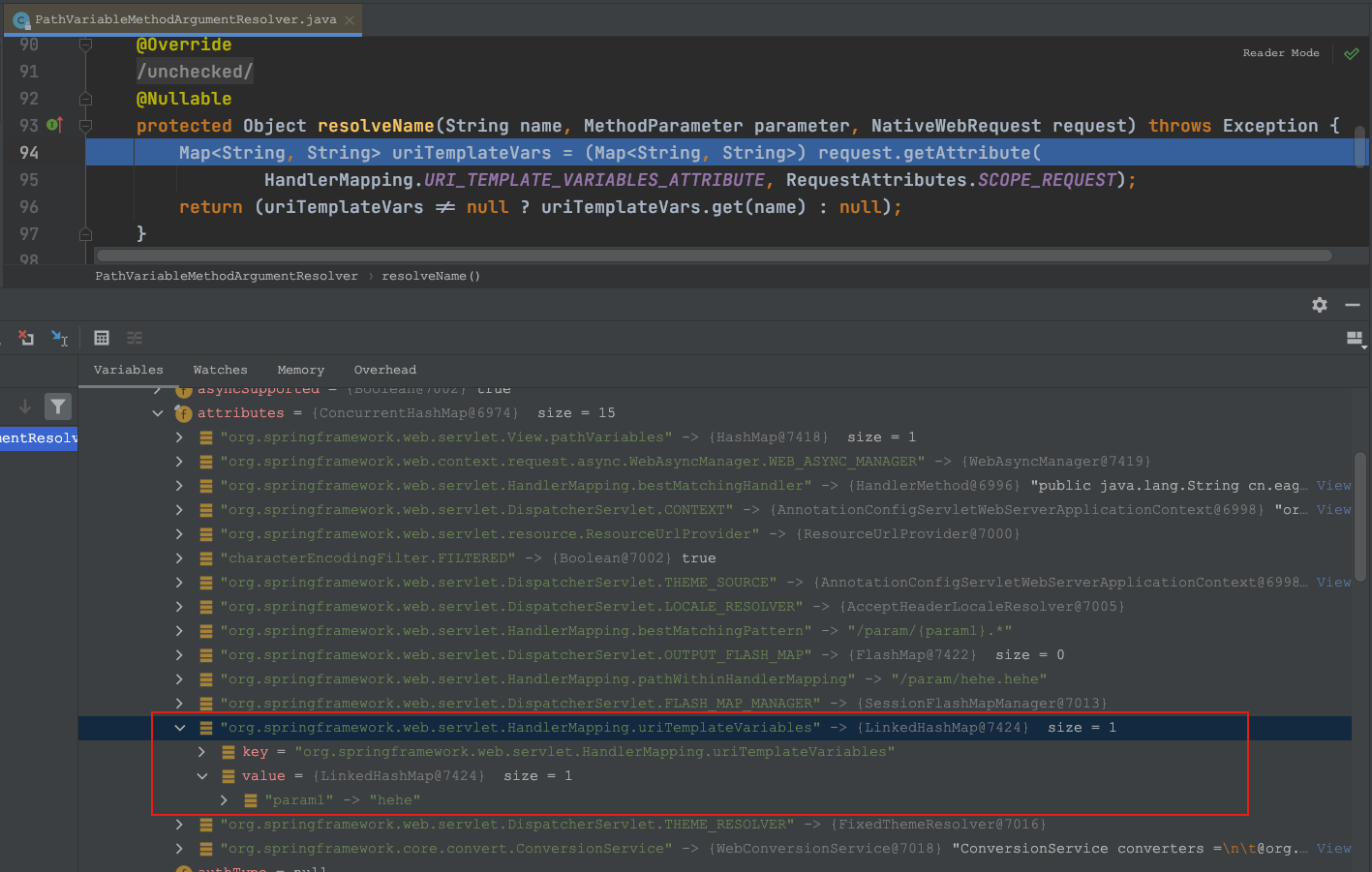Collapse the attributes map entry

tap(158, 412)
